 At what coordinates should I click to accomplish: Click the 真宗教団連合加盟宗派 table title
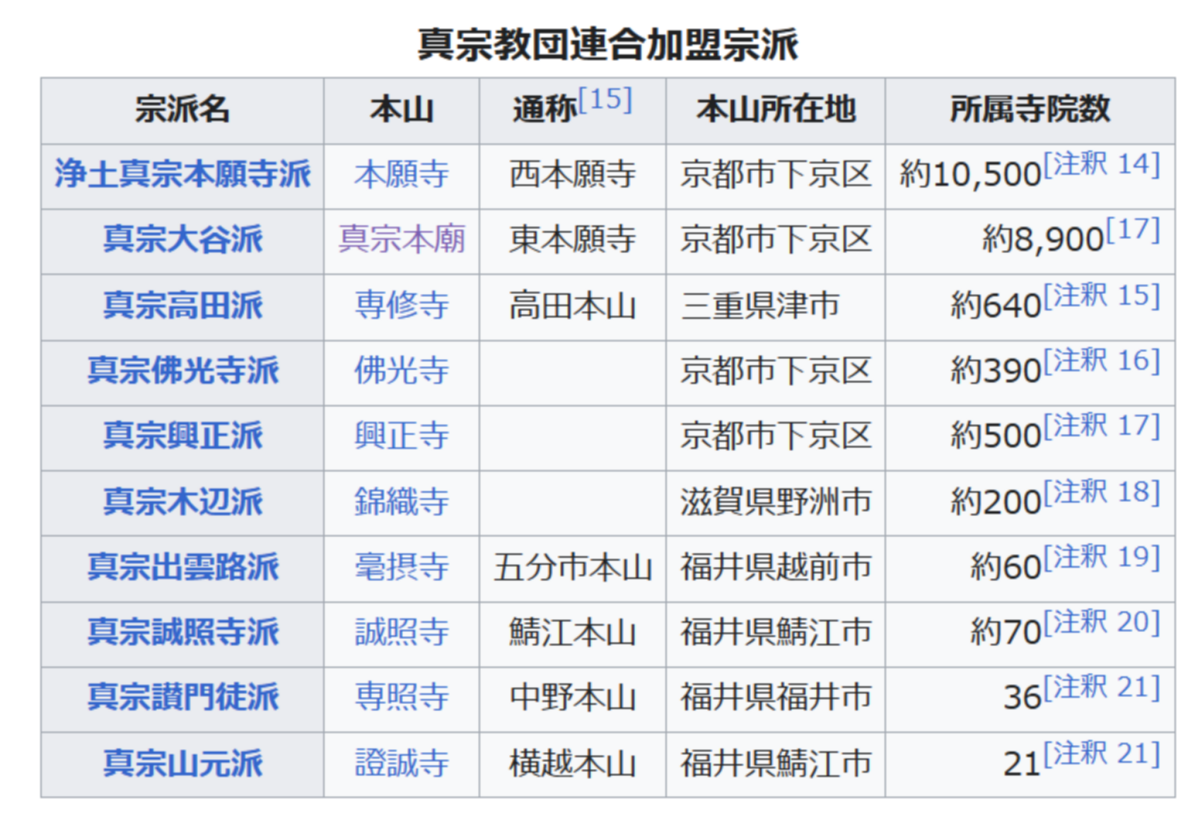(608, 44)
